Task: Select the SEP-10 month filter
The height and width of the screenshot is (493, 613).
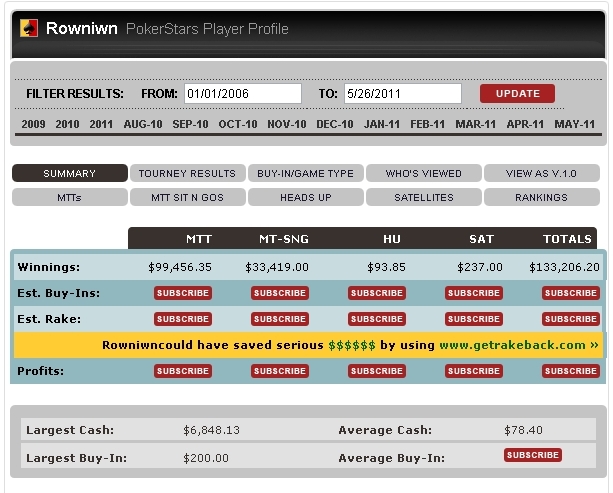Action: pos(190,124)
